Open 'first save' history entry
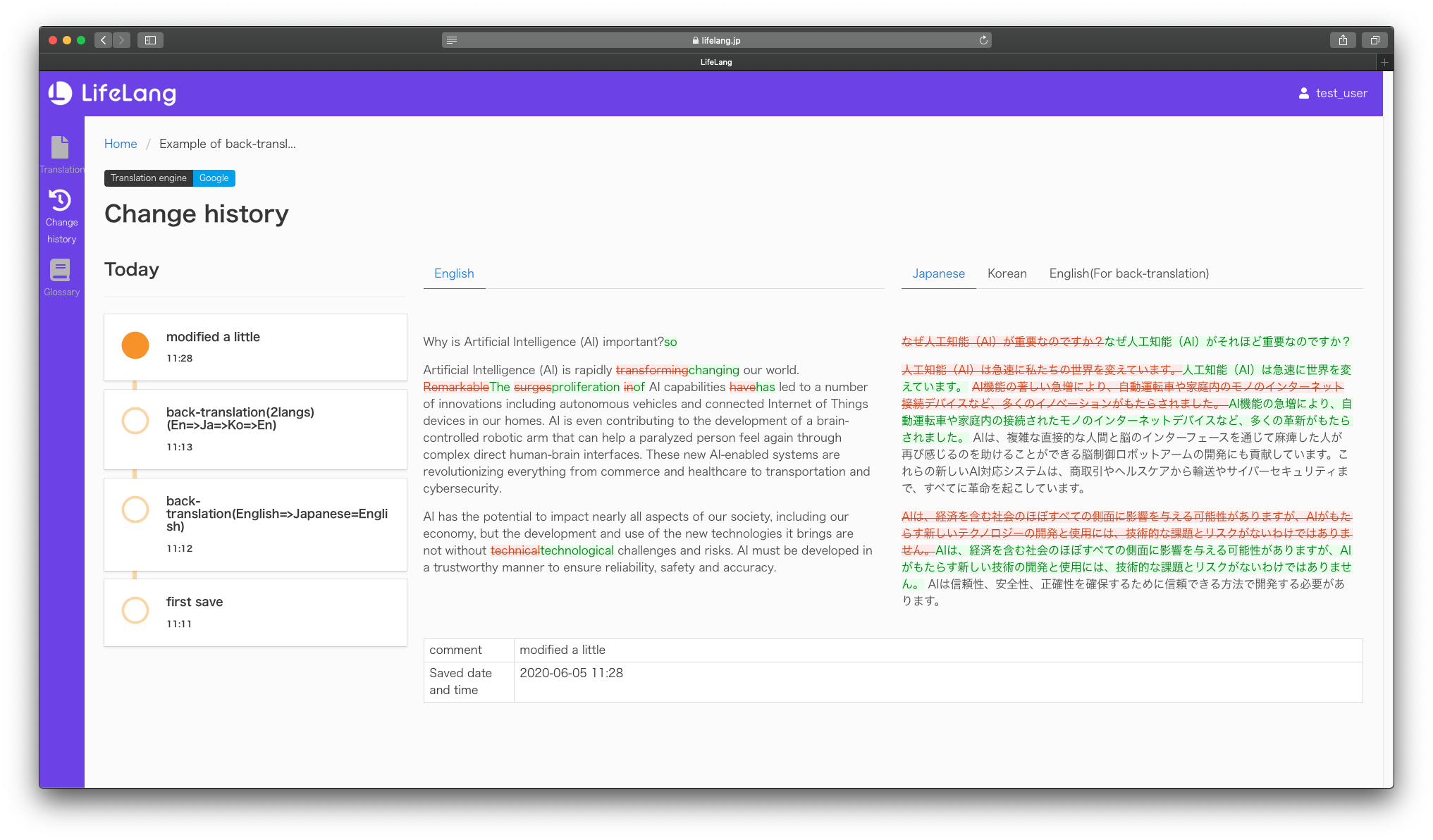Image resolution: width=1433 pixels, height=840 pixels. click(x=255, y=612)
